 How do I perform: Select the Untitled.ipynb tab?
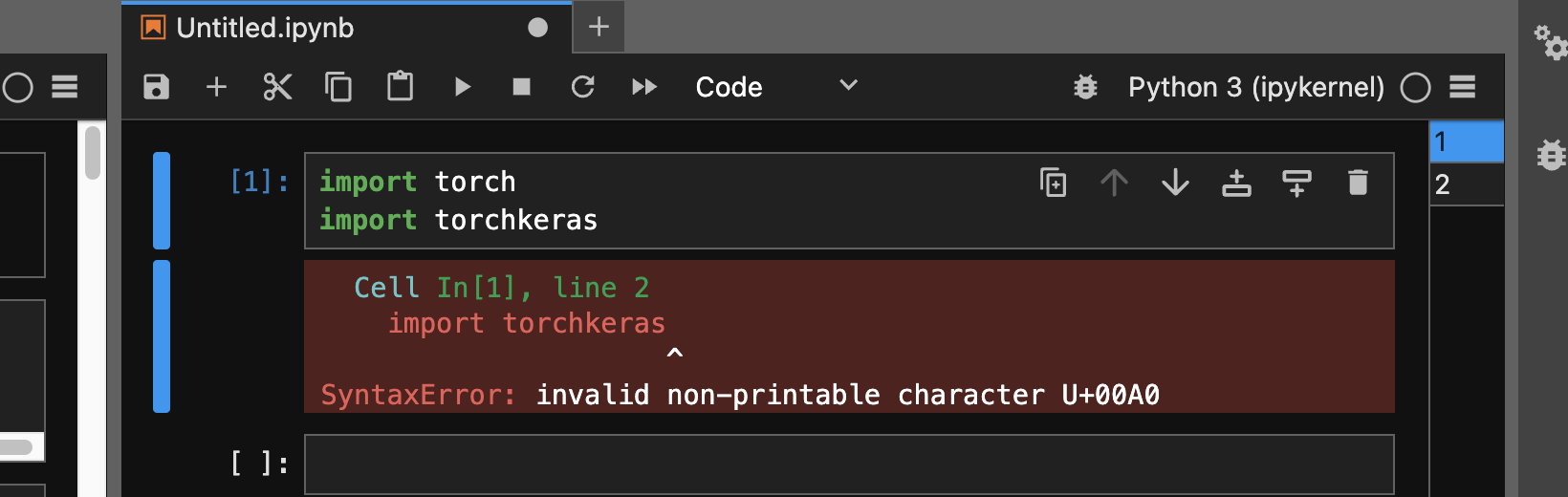(x=265, y=28)
